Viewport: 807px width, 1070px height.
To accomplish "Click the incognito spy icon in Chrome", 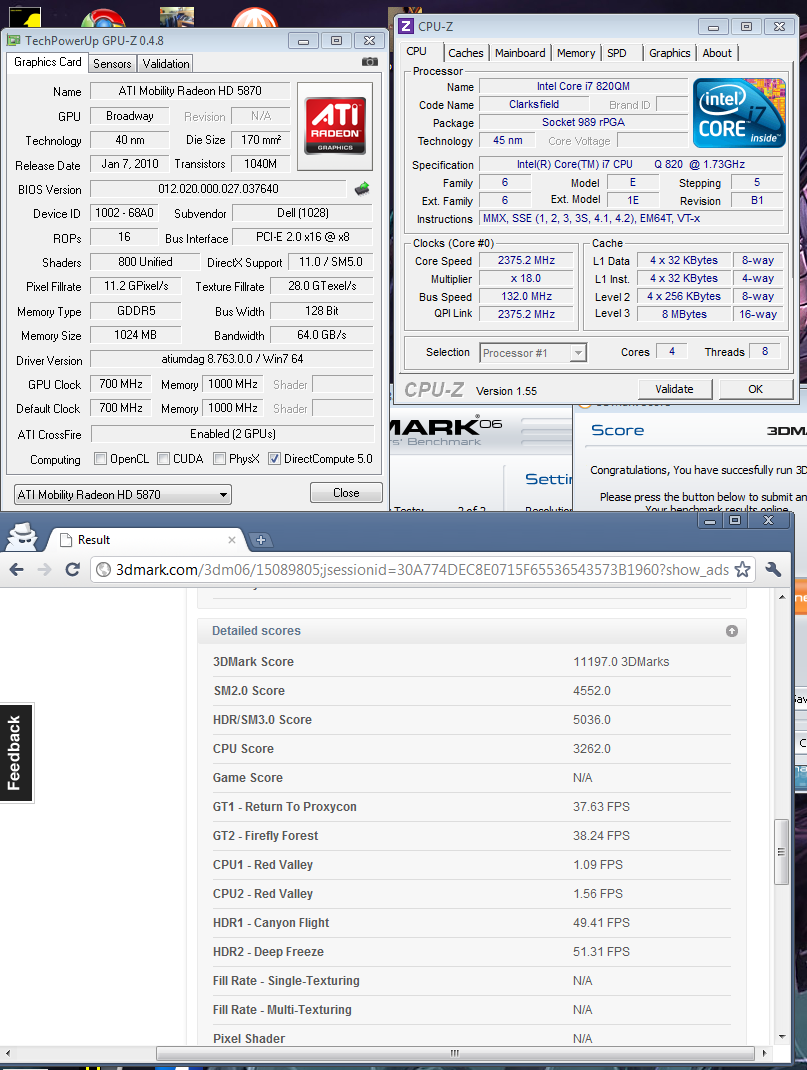I will coord(22,536).
